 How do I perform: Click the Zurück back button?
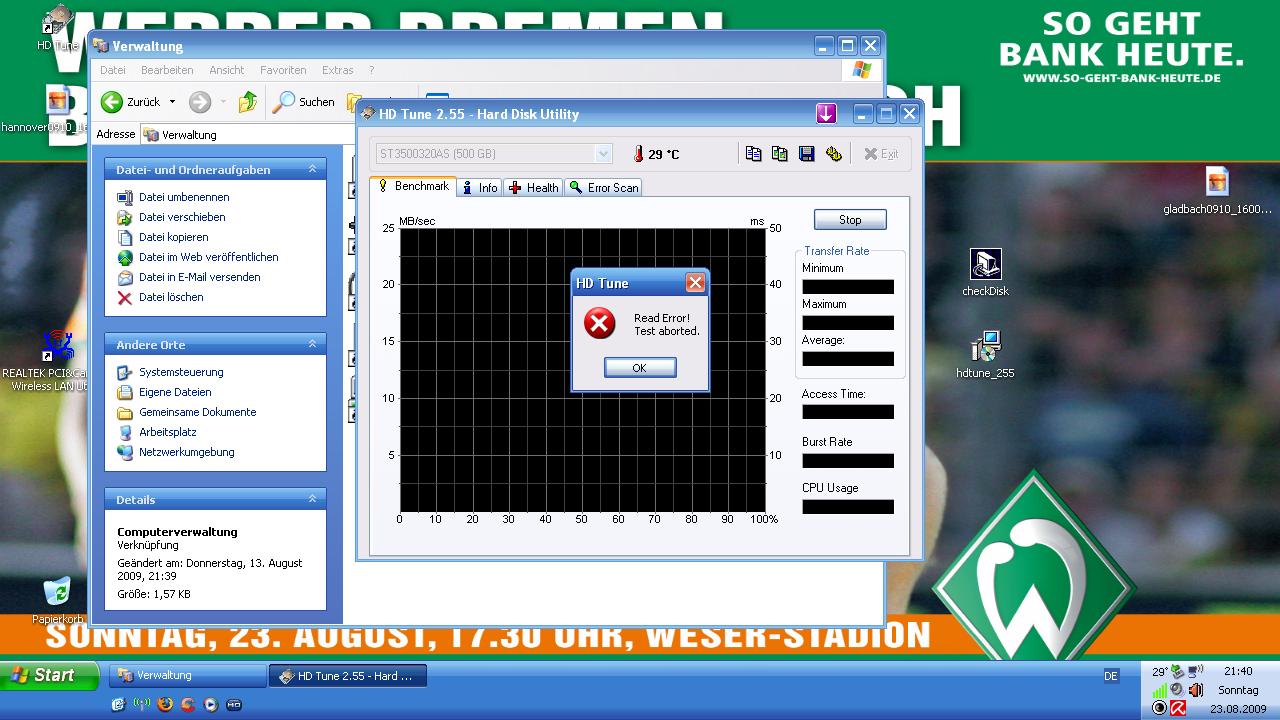[x=131, y=101]
